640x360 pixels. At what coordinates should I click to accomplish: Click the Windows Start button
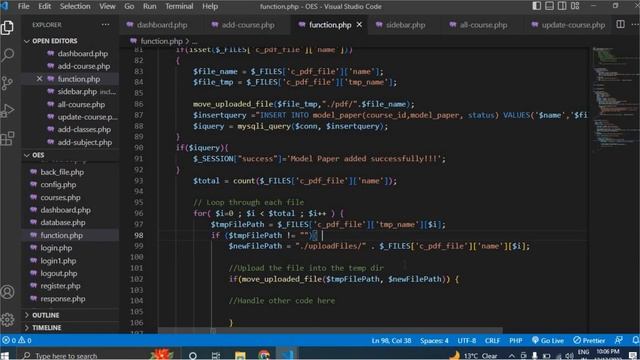5,355
